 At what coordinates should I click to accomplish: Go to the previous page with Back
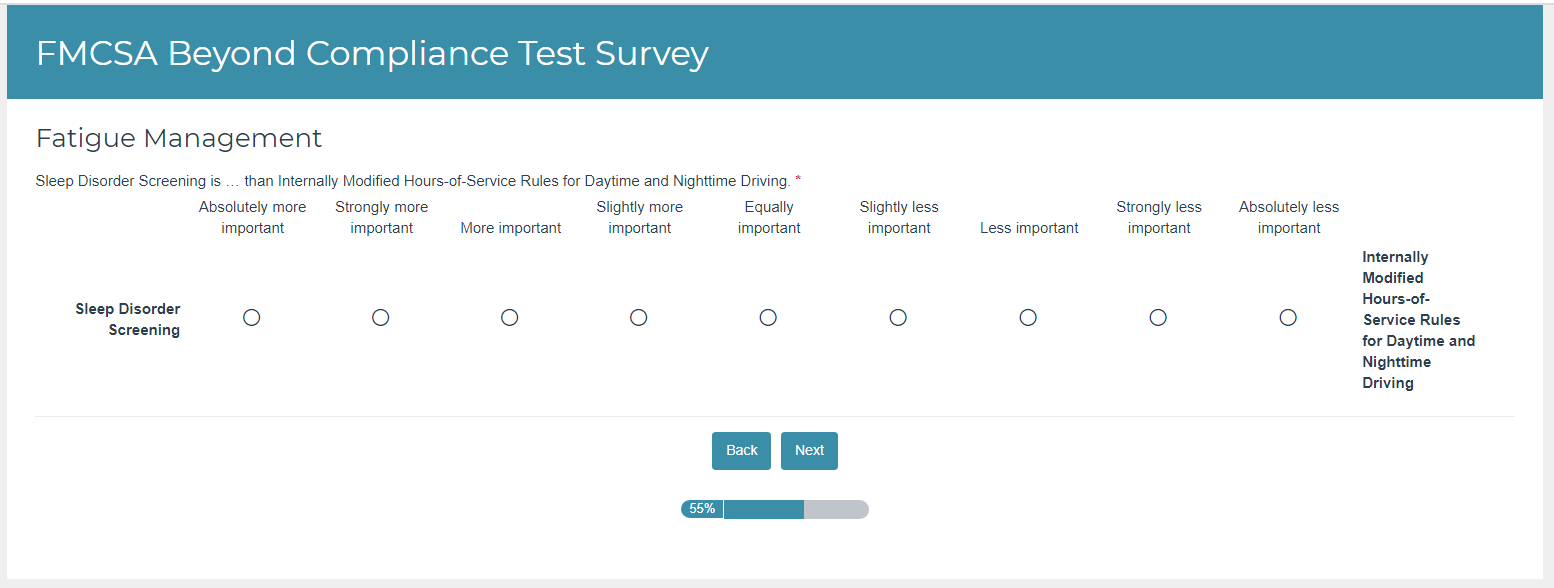point(741,450)
